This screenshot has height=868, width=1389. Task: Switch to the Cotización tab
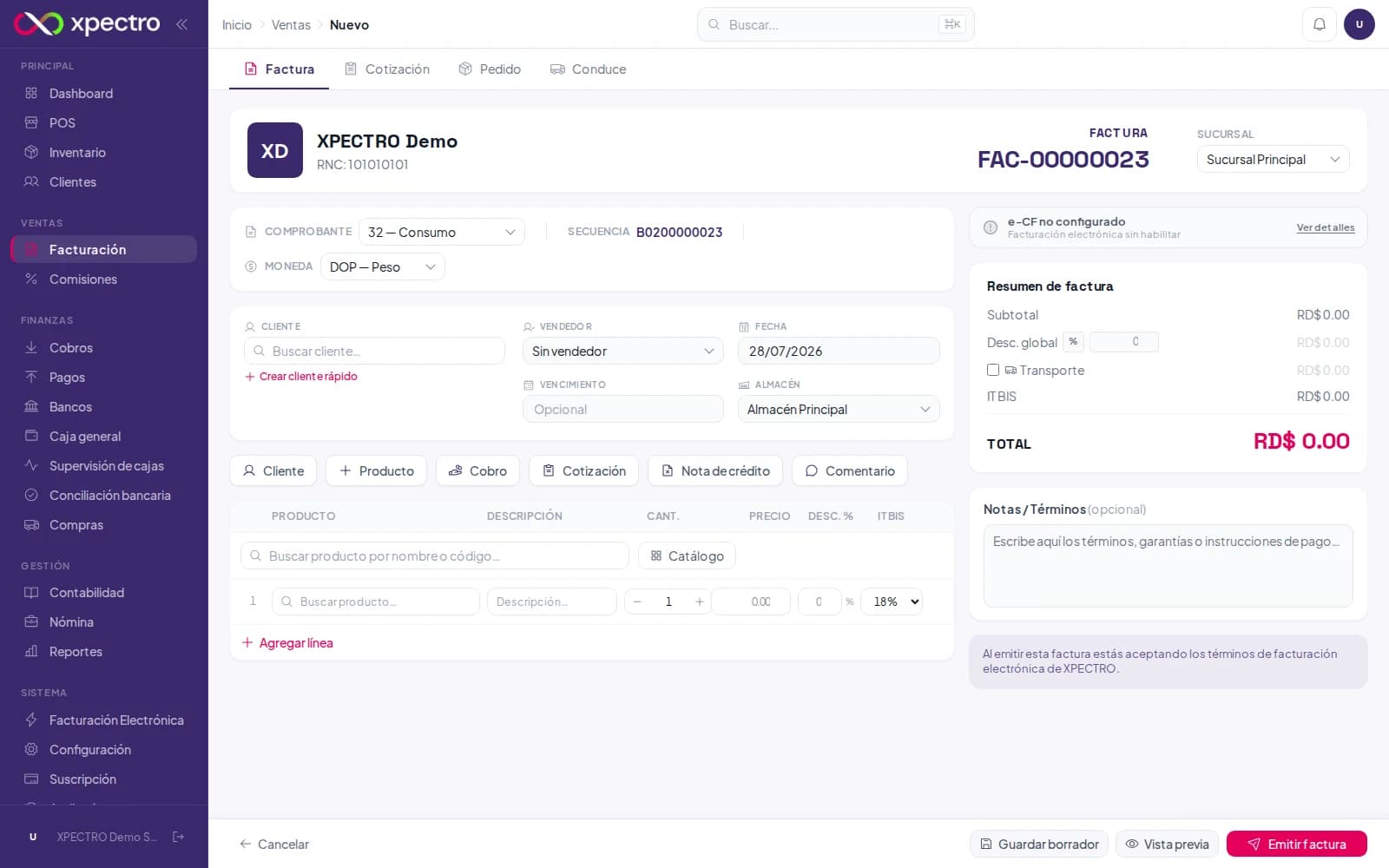(387, 69)
